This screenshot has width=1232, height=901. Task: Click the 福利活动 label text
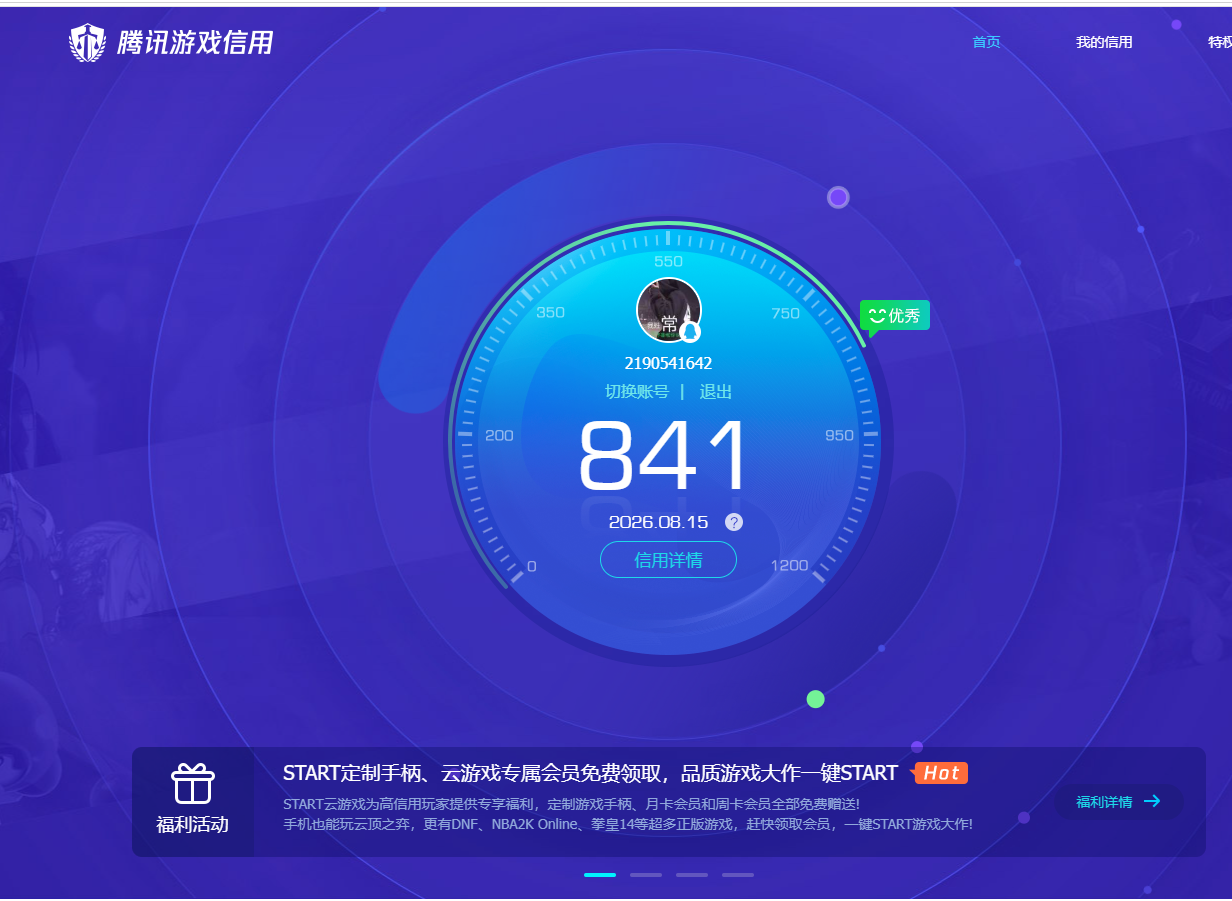click(x=193, y=825)
